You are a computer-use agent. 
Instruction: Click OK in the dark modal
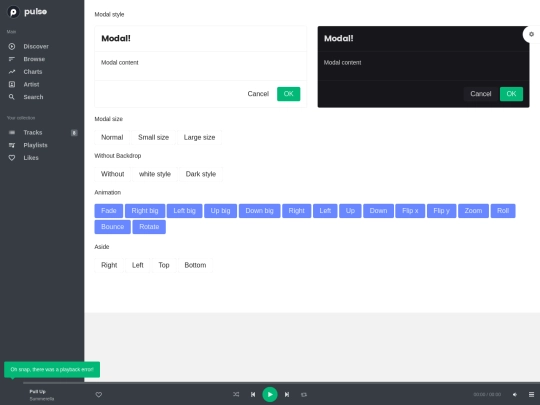pos(511,94)
